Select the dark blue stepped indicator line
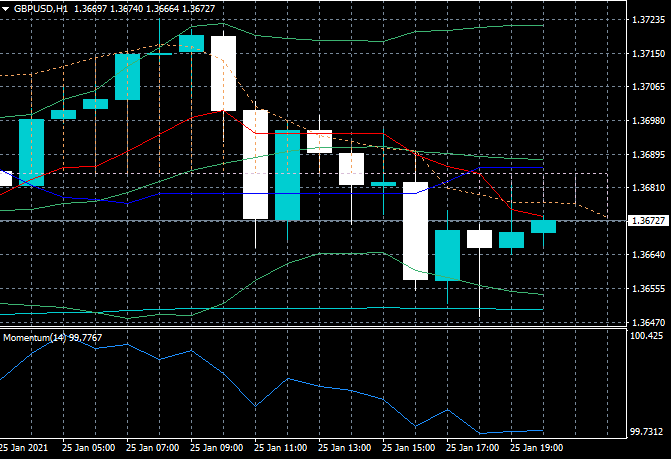 point(287,193)
